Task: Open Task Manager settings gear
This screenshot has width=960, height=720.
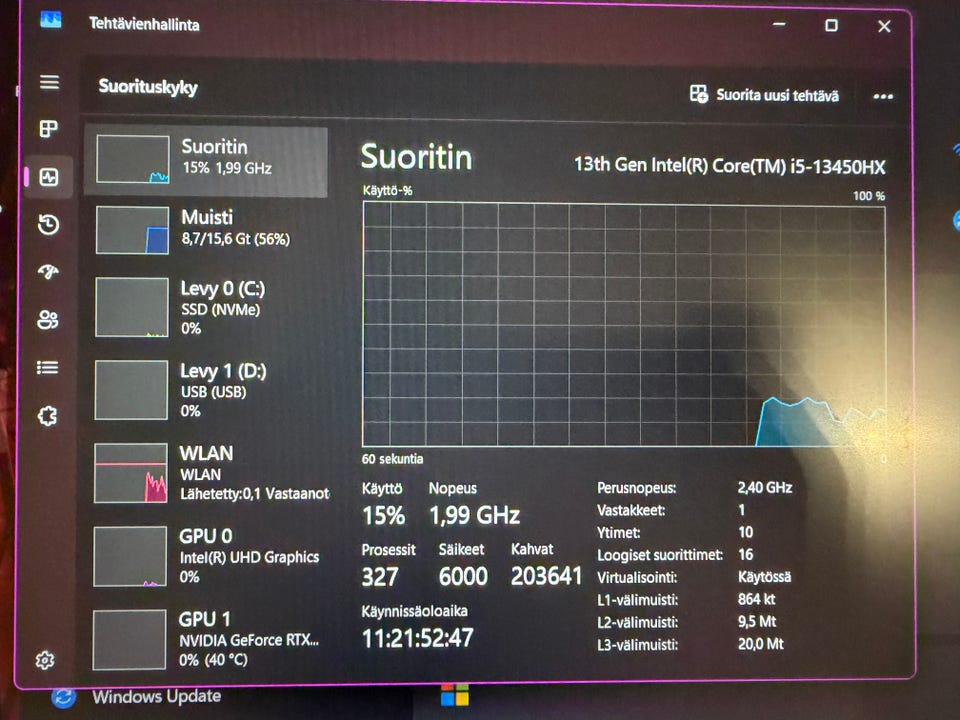Action: [x=45, y=660]
